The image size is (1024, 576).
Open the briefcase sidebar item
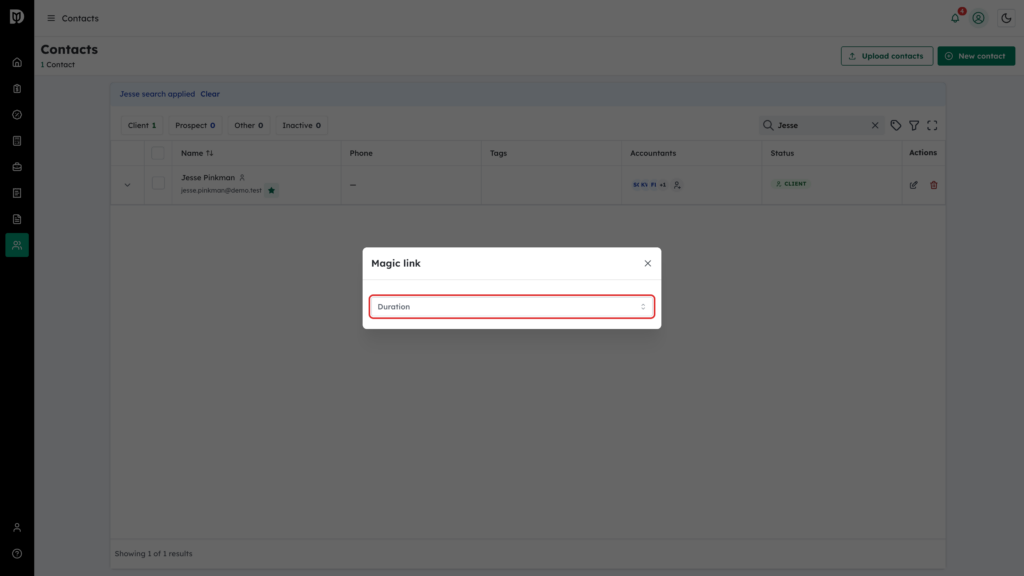coord(17,167)
